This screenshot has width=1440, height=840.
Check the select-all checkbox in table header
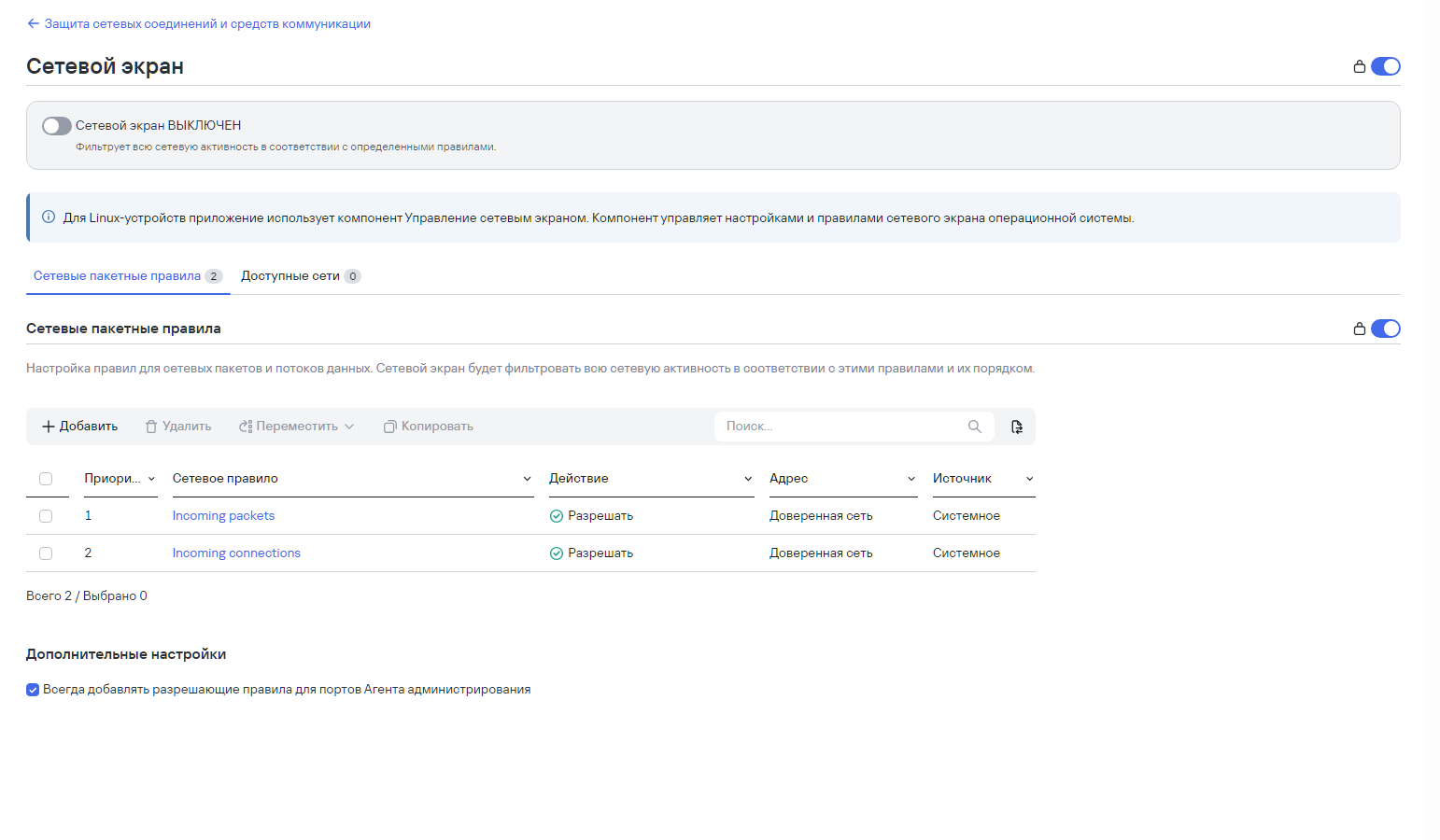[46, 479]
